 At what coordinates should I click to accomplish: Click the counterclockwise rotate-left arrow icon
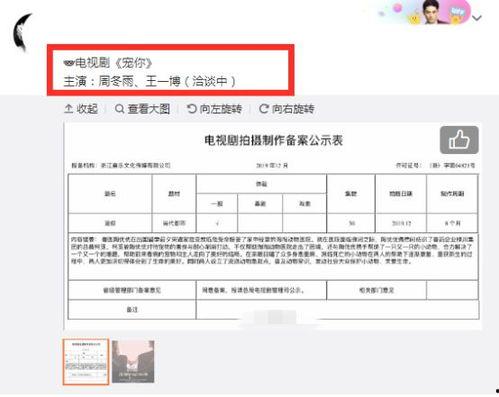(x=192, y=109)
